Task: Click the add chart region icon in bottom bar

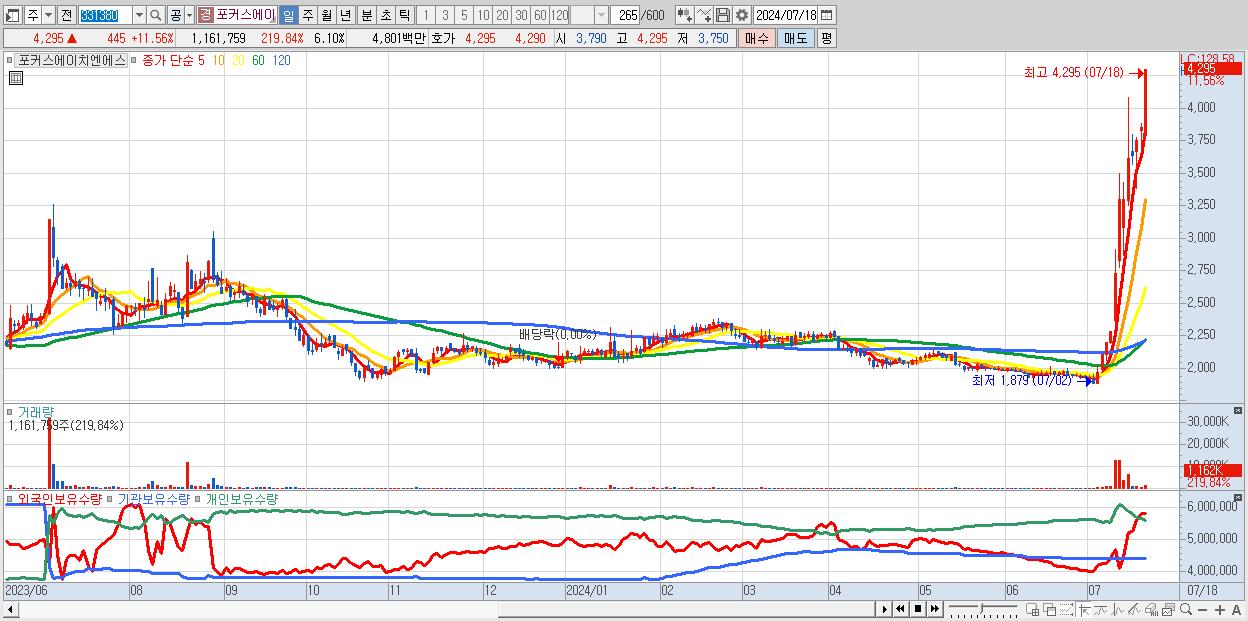Action: [1033, 609]
